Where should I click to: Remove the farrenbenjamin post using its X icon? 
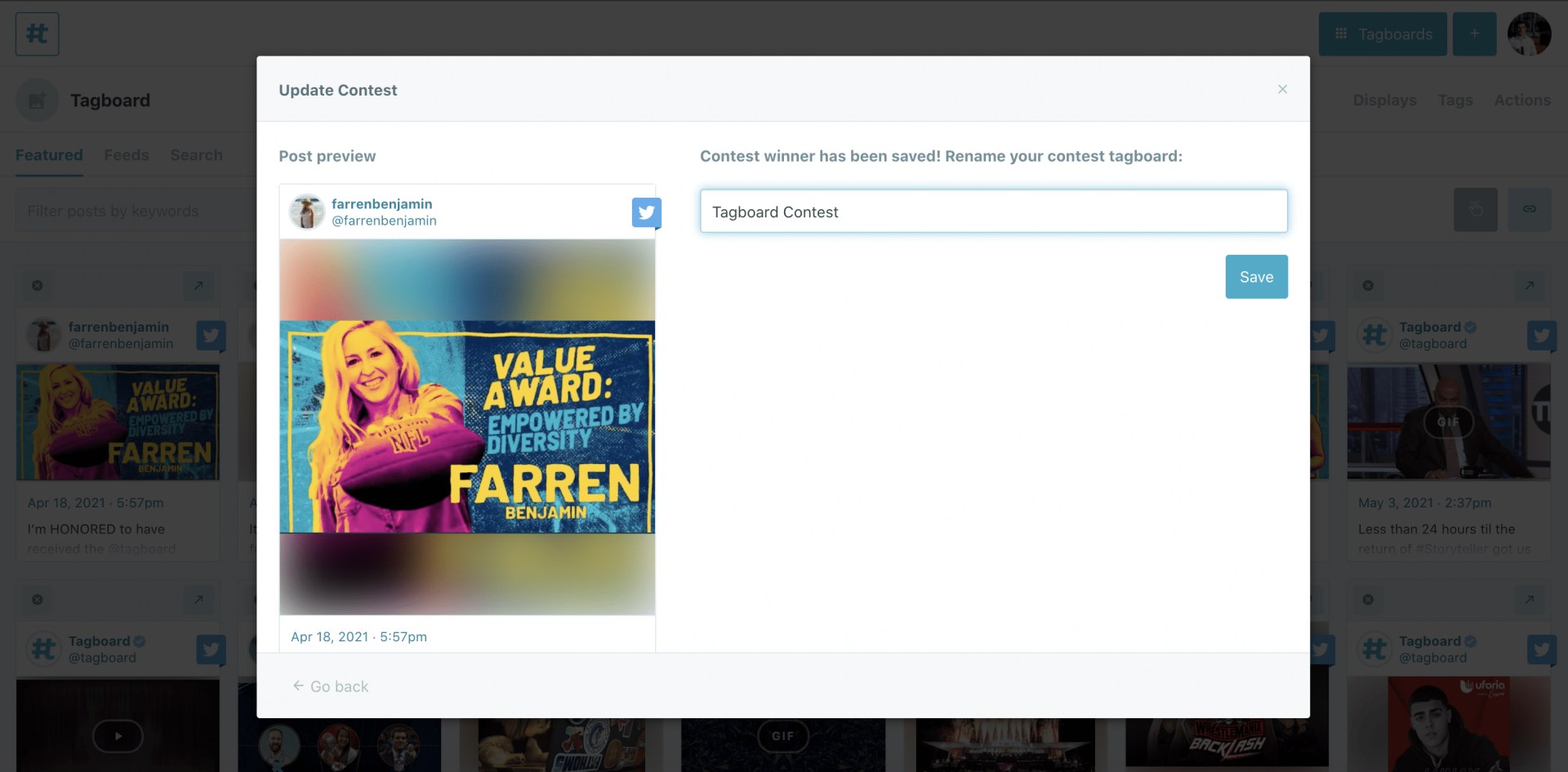(x=37, y=285)
